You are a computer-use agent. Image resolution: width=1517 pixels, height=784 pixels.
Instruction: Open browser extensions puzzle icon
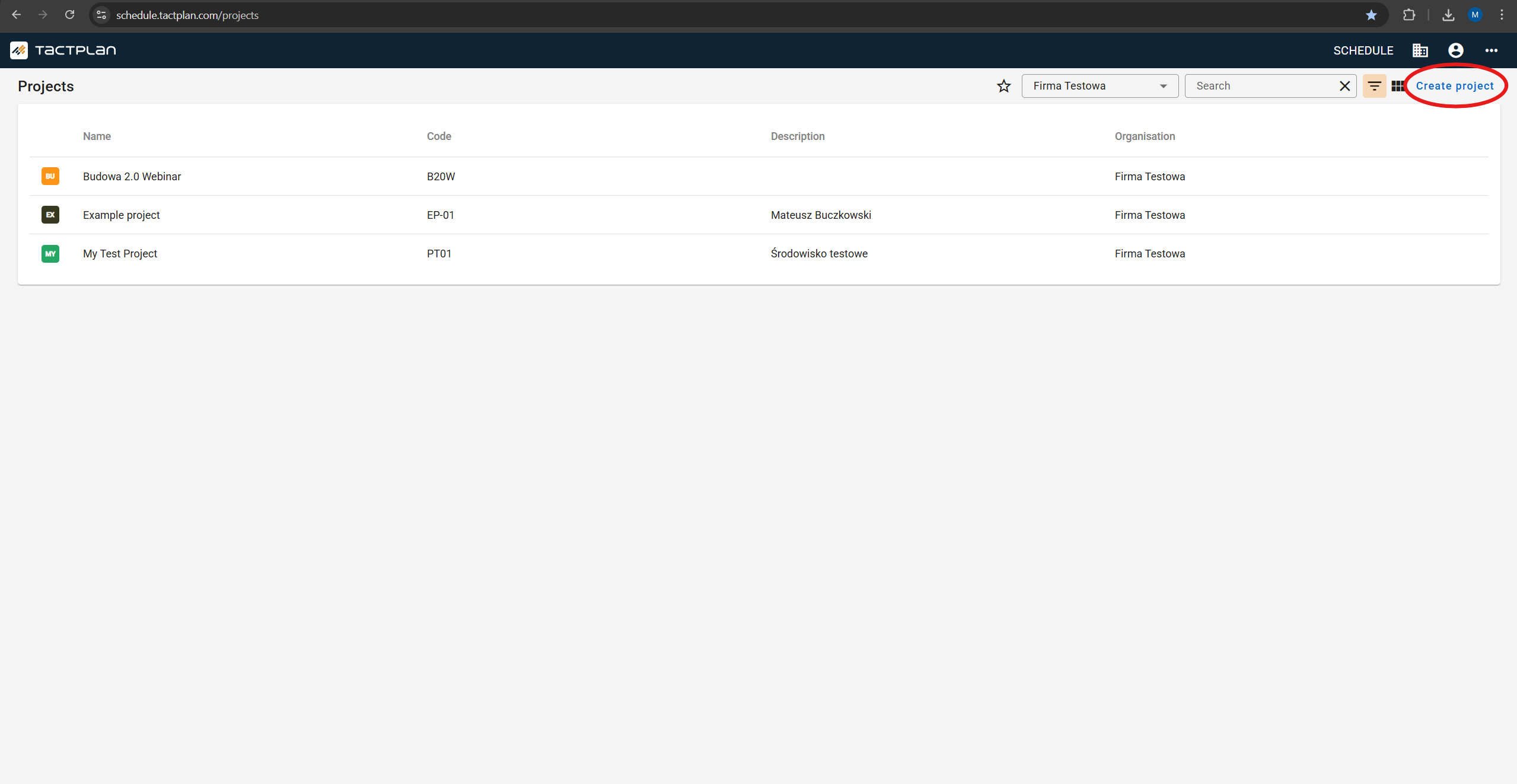tap(1409, 15)
